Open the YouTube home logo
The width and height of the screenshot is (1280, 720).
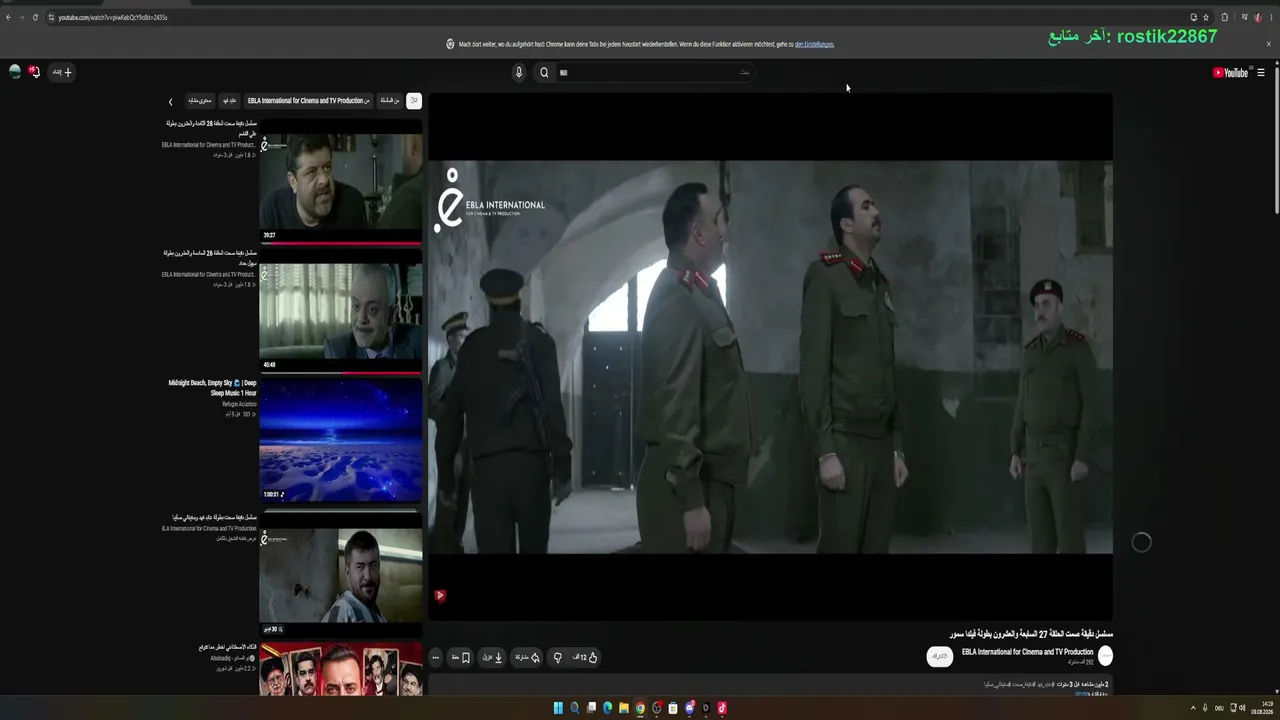(1230, 72)
